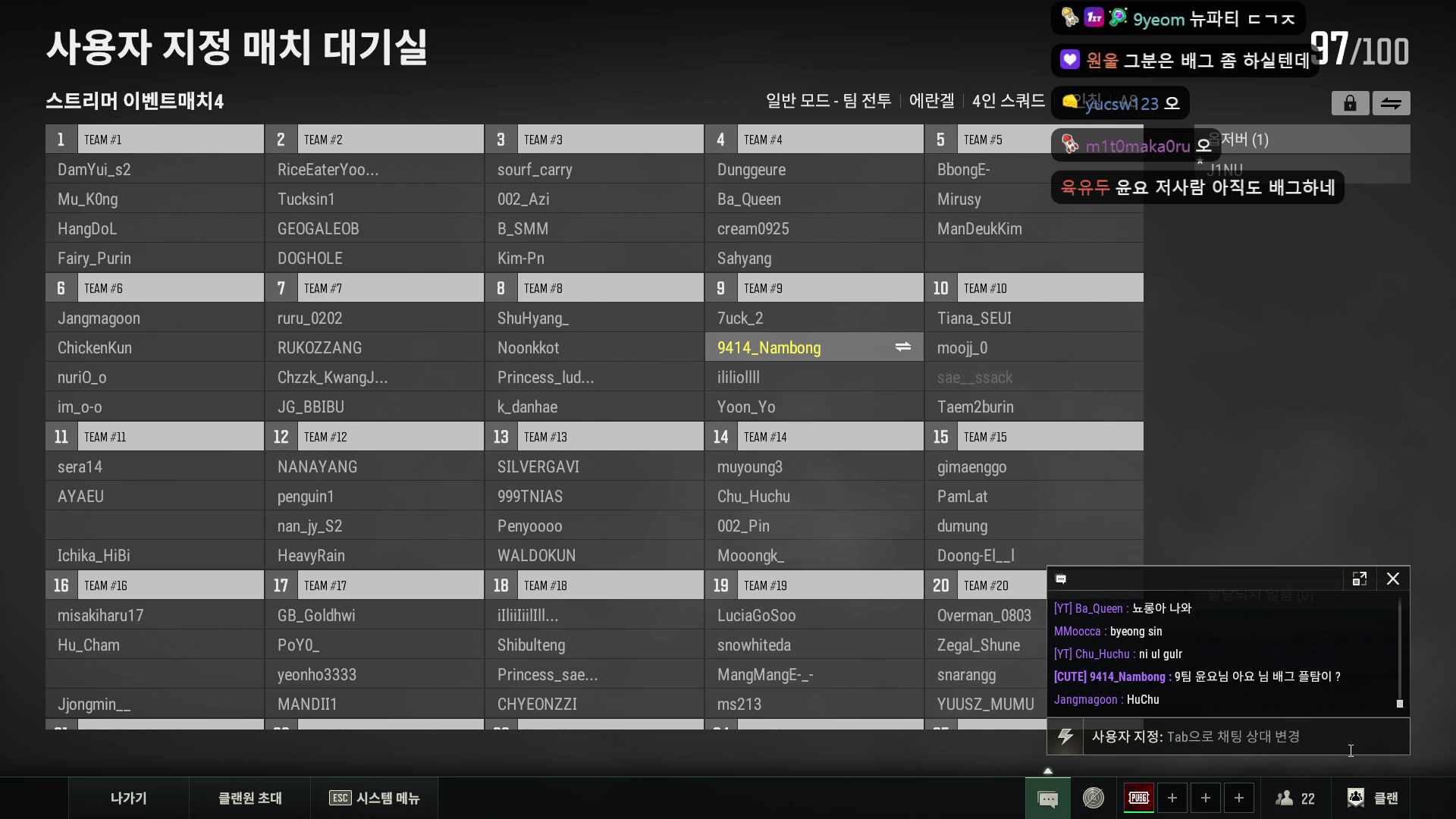The image size is (1456, 819).
Task: Pop out the chat window with expand icon
Action: pyautogui.click(x=1360, y=579)
